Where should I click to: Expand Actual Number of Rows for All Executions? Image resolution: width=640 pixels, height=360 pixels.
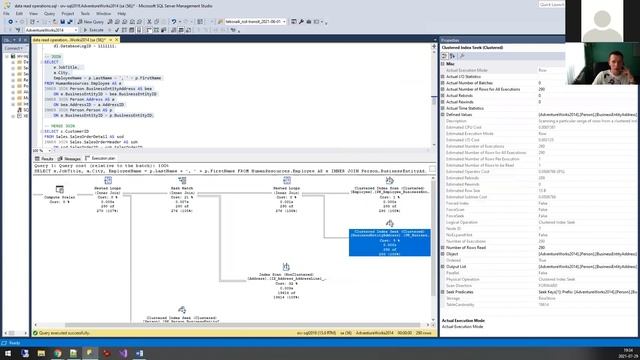pos(443,89)
